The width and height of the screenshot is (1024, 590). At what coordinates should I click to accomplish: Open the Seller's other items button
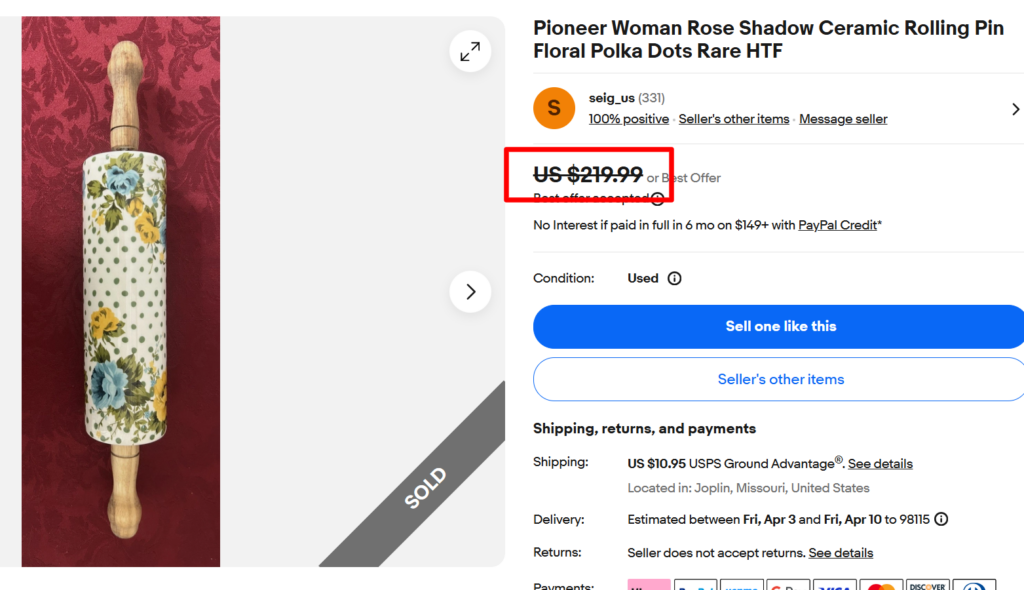[x=779, y=379]
